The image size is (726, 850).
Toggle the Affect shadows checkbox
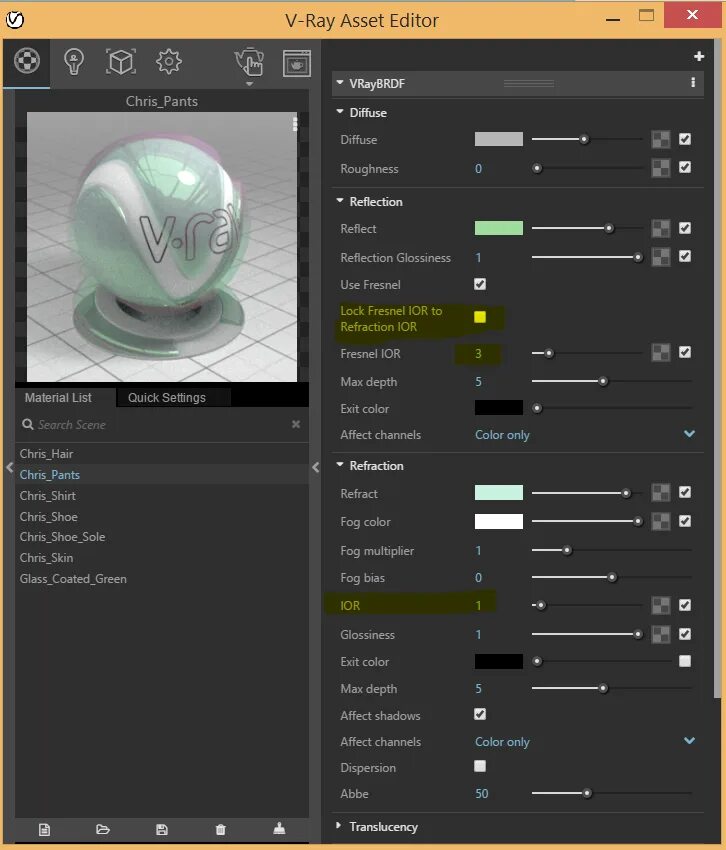(x=480, y=714)
